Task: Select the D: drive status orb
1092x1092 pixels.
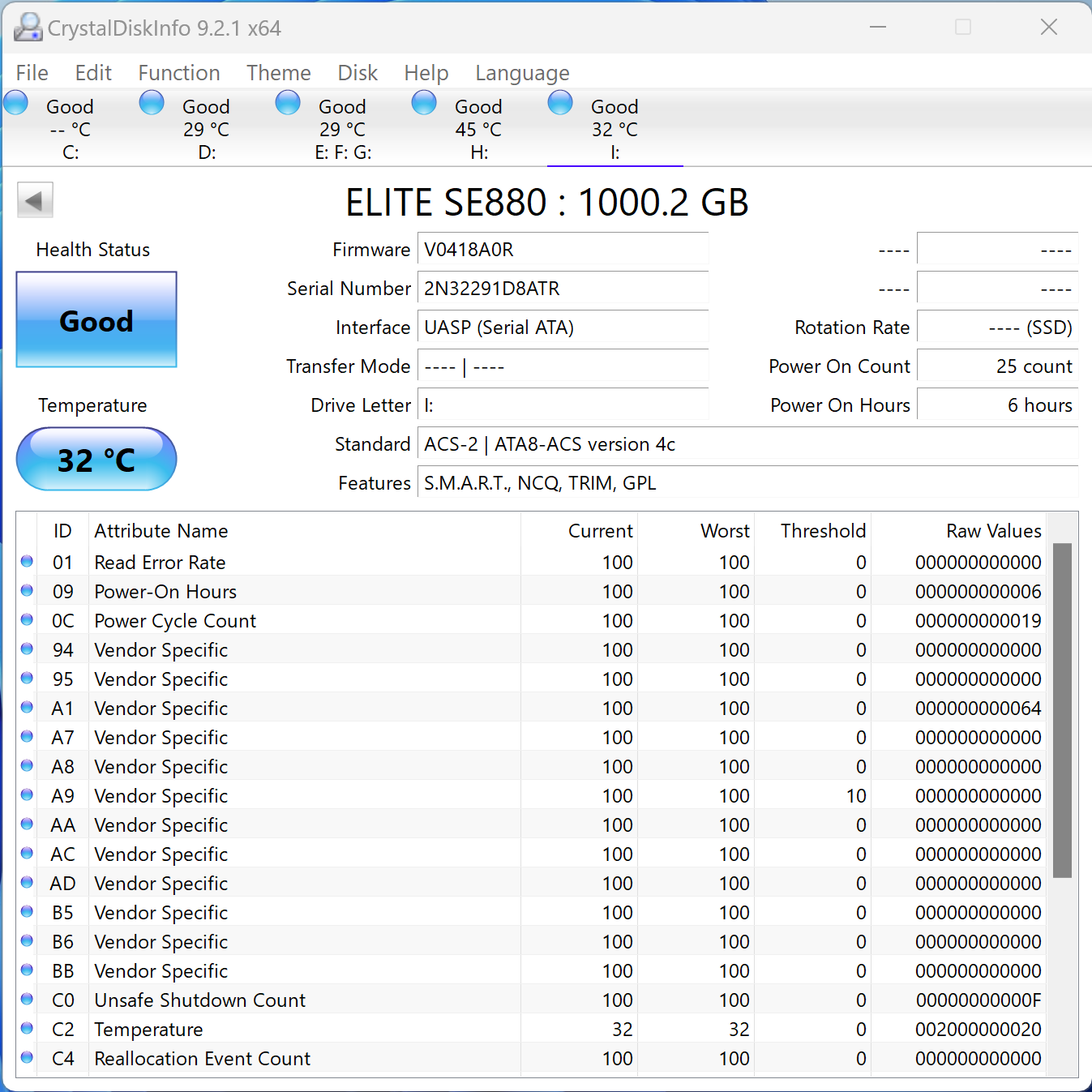Action: click(152, 104)
